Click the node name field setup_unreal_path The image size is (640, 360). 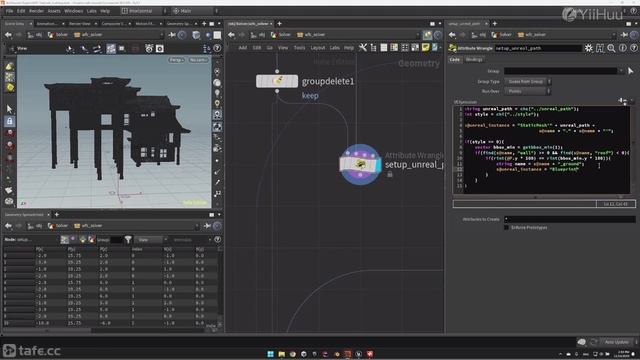pos(538,48)
